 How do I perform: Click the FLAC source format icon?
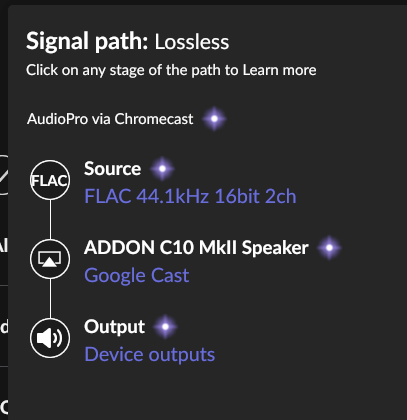coord(50,180)
